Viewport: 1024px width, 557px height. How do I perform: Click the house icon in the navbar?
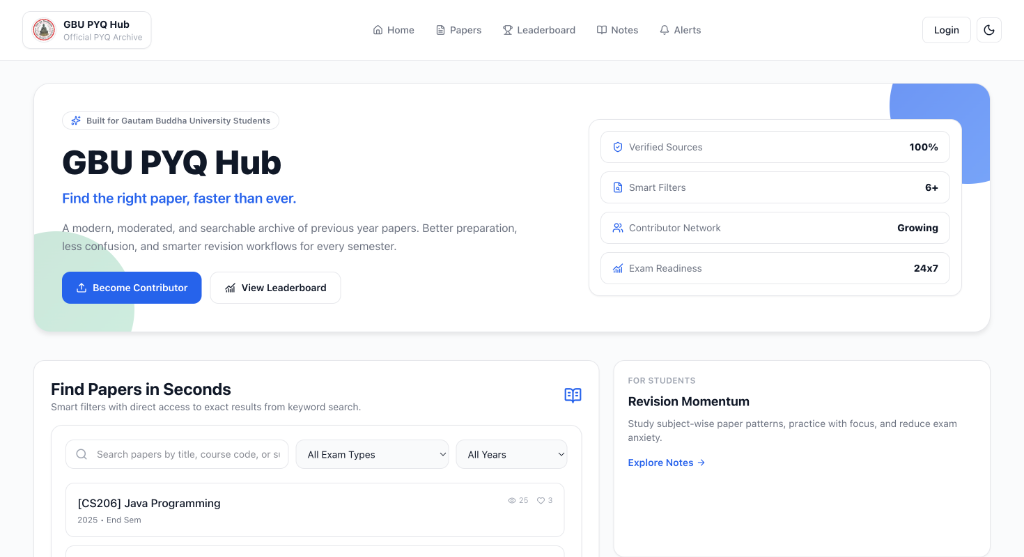click(377, 30)
